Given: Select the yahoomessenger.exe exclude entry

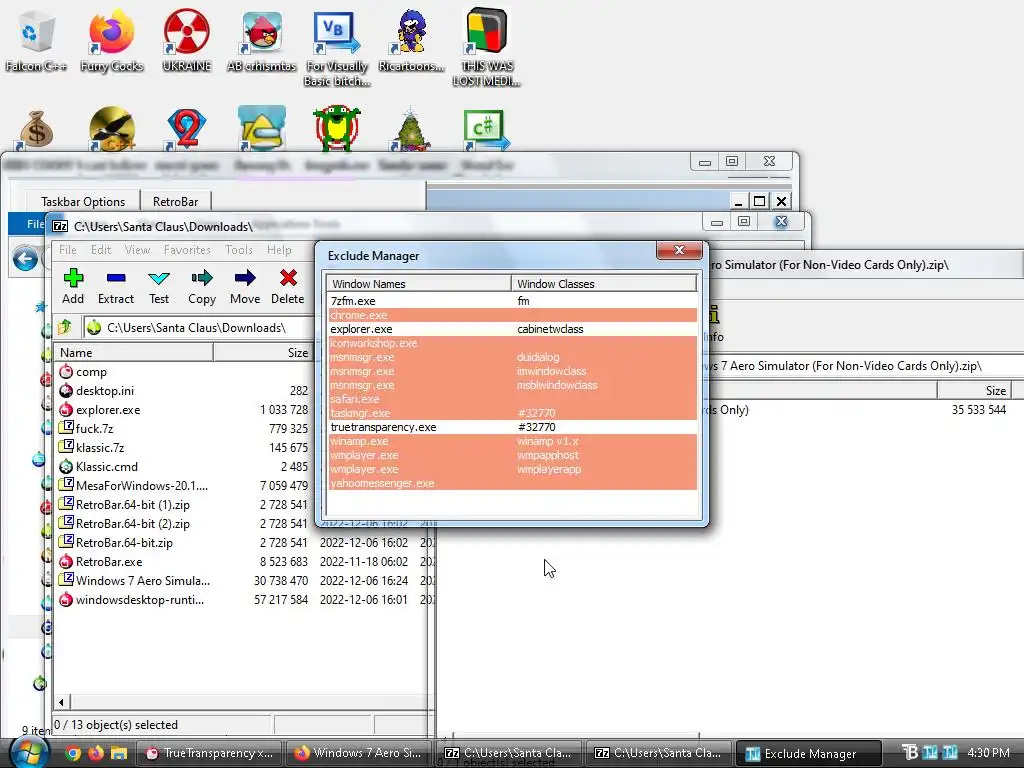Looking at the screenshot, I should click(x=513, y=483).
